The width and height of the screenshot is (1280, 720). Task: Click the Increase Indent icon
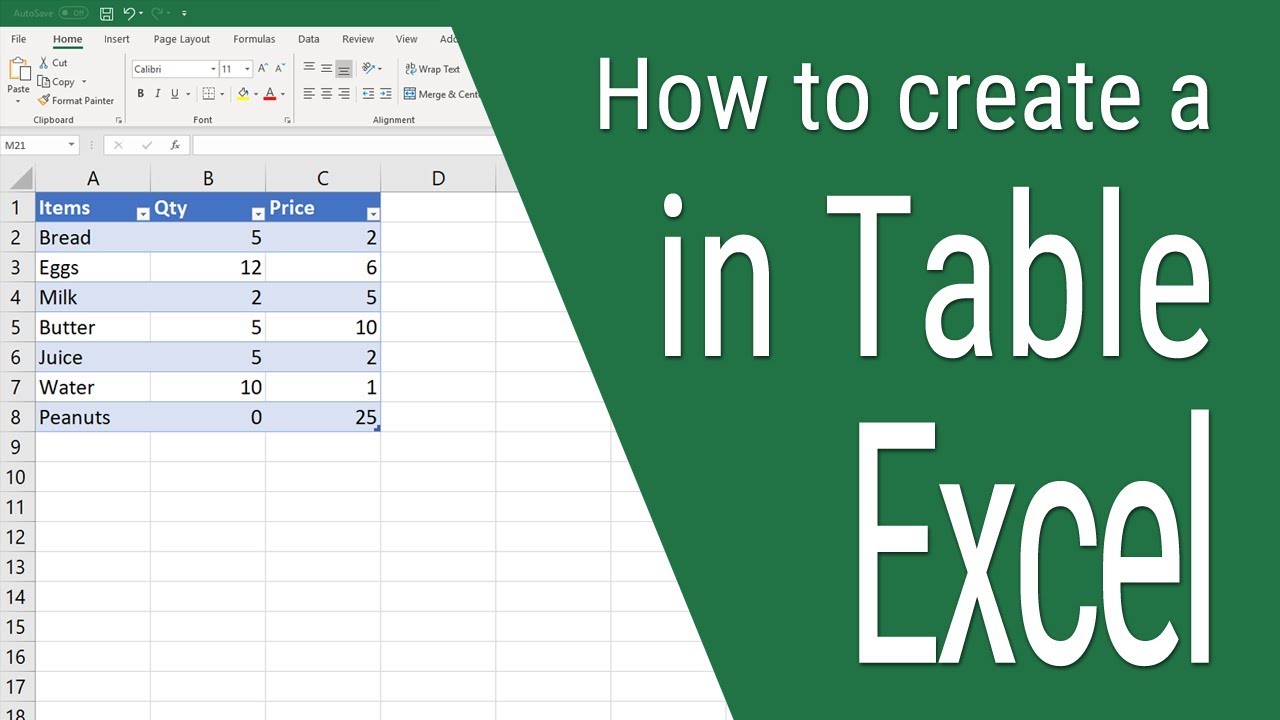click(x=386, y=94)
